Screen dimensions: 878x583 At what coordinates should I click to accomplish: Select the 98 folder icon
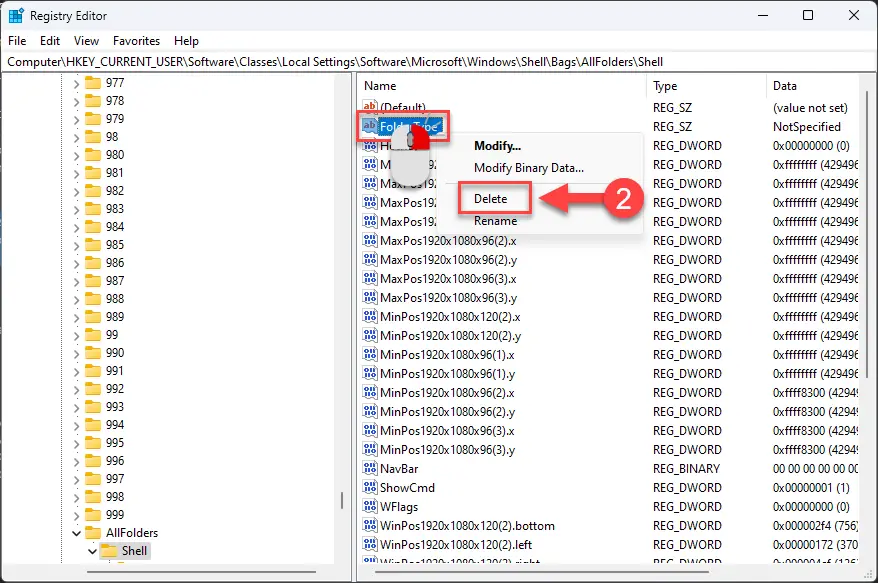tap(93, 137)
